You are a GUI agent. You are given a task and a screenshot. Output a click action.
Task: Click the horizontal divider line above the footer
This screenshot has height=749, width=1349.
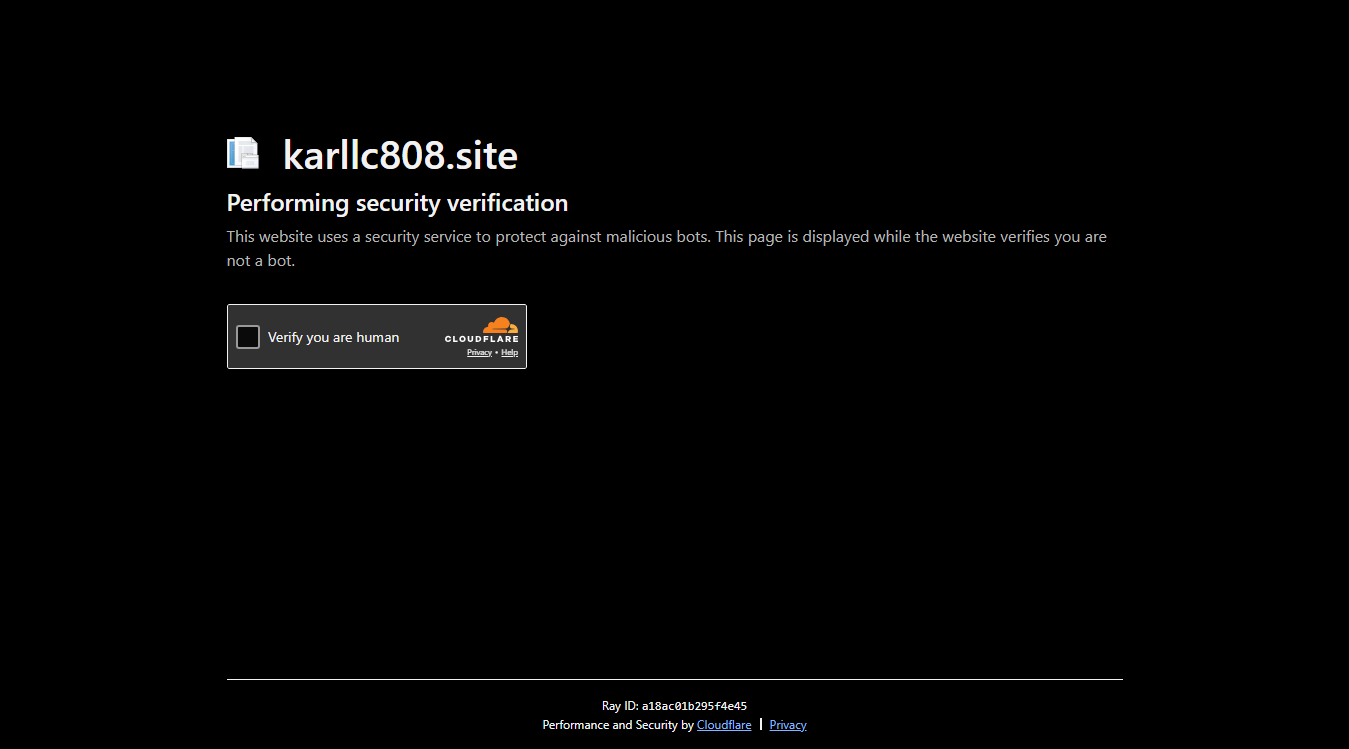(x=675, y=679)
